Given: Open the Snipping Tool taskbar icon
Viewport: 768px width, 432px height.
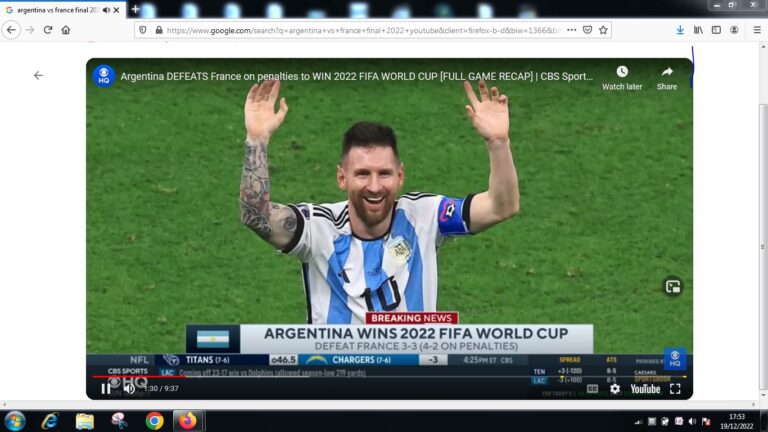Looking at the screenshot, I should point(119,421).
